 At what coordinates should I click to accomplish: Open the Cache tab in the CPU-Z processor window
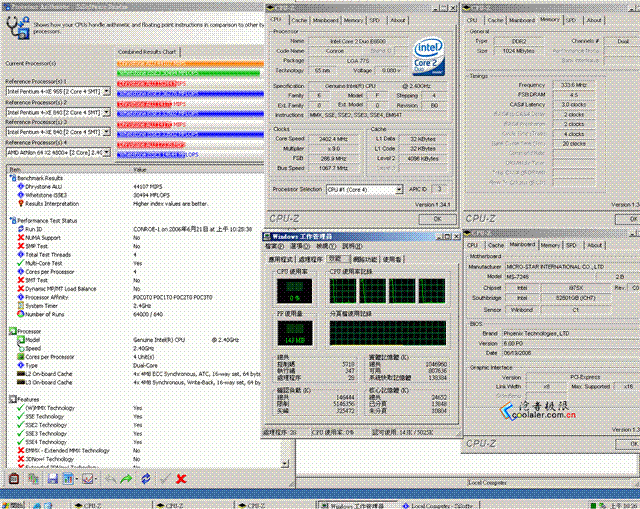point(299,20)
